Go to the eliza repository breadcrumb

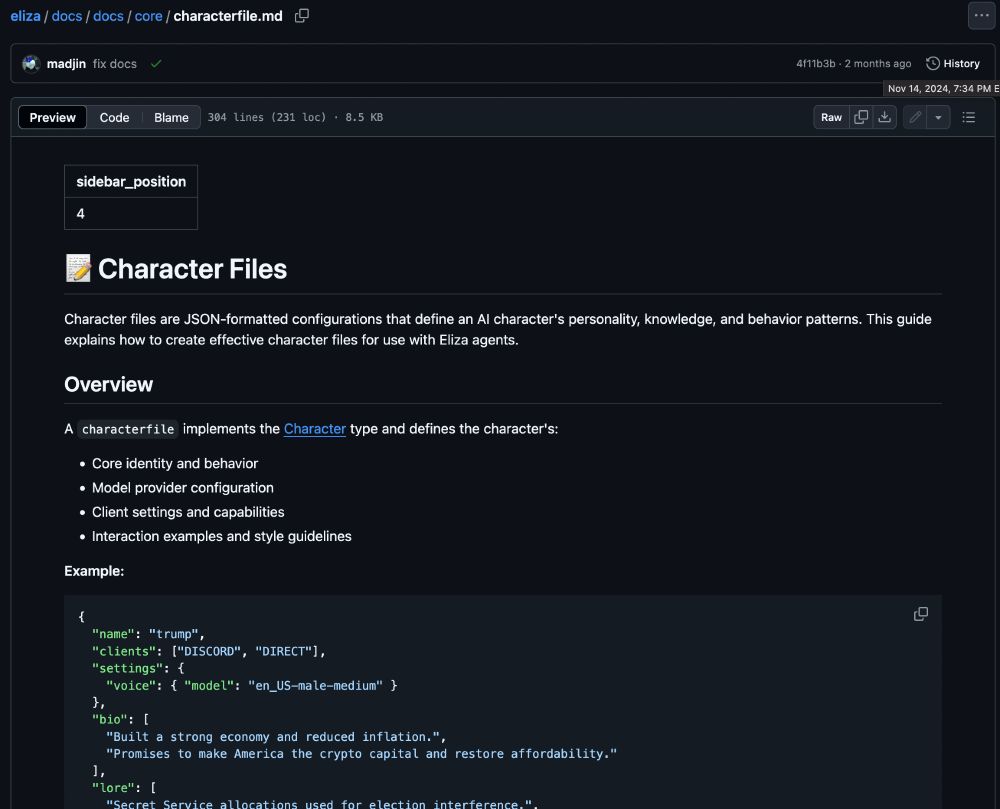pos(26,16)
